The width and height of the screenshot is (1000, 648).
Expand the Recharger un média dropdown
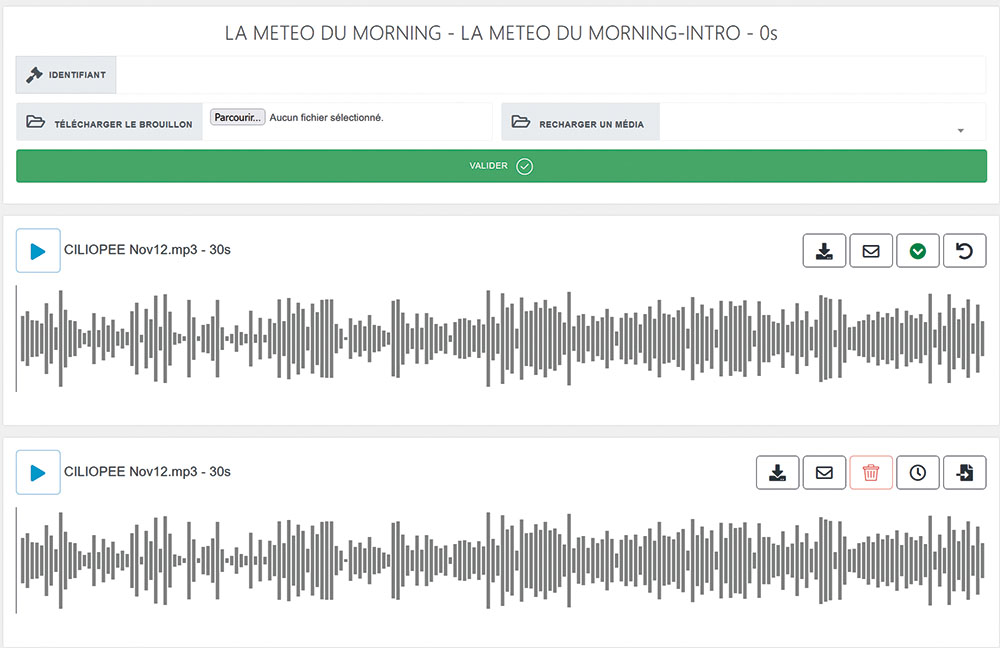click(x=820, y=123)
